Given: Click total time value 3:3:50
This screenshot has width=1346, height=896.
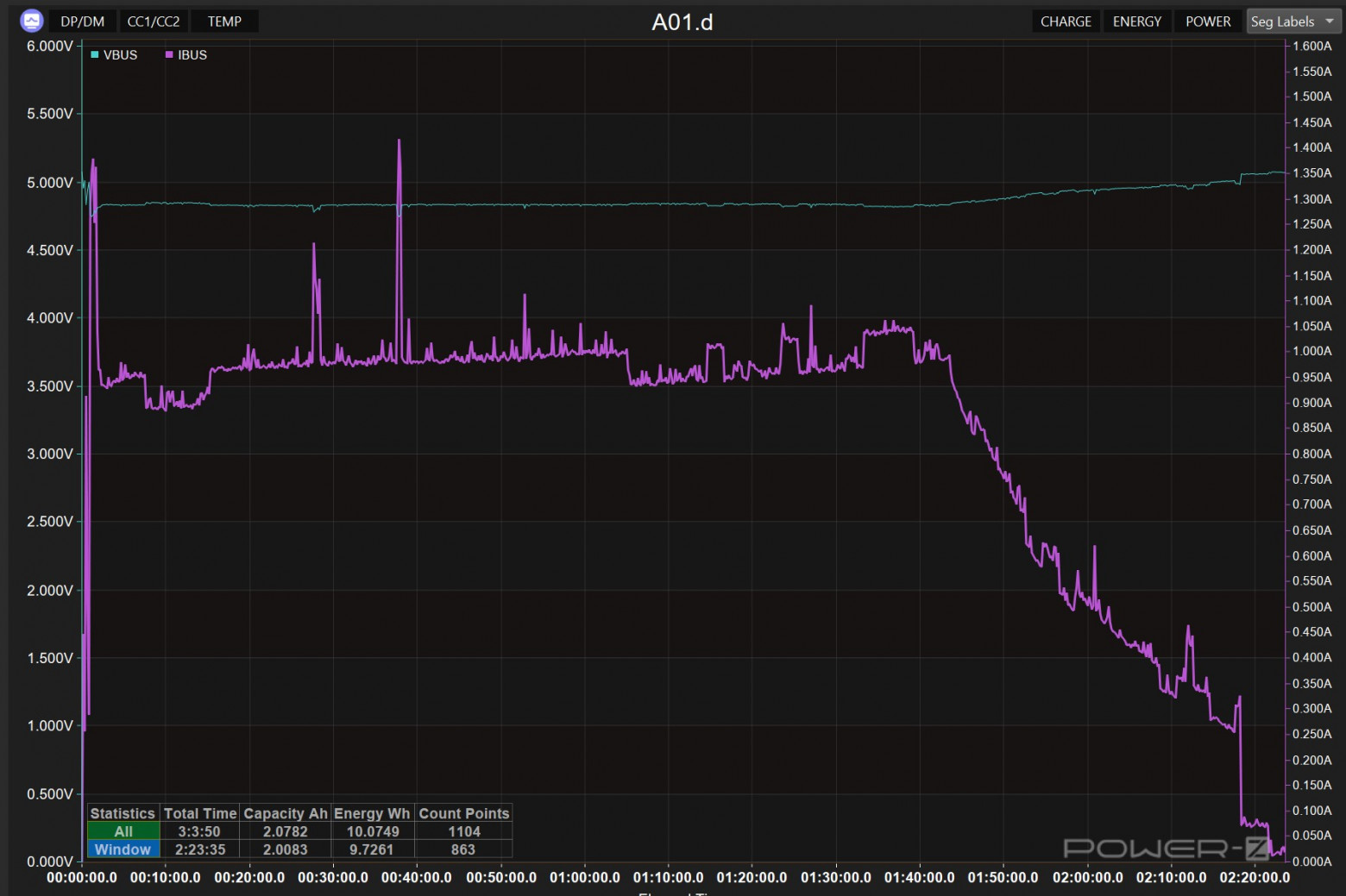Looking at the screenshot, I should point(199,831).
